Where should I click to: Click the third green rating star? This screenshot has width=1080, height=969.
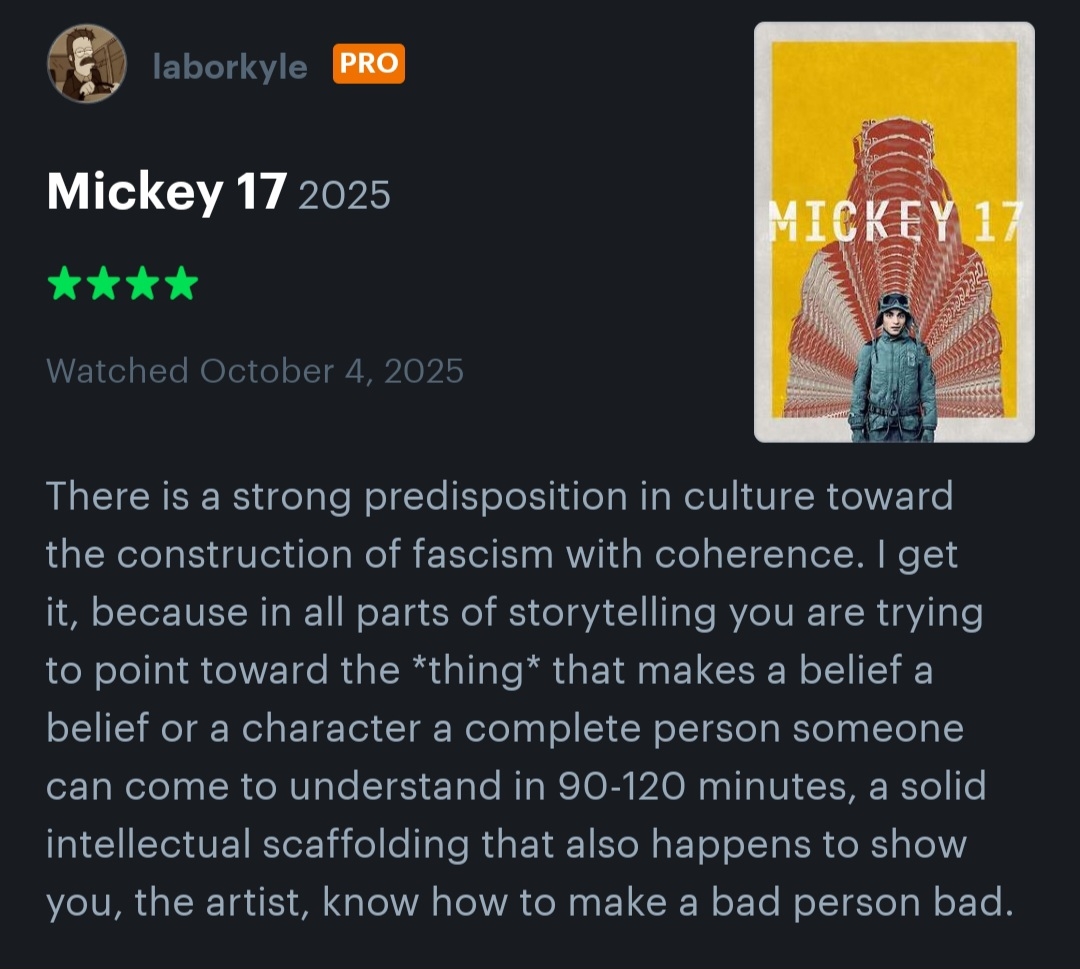tap(142, 286)
